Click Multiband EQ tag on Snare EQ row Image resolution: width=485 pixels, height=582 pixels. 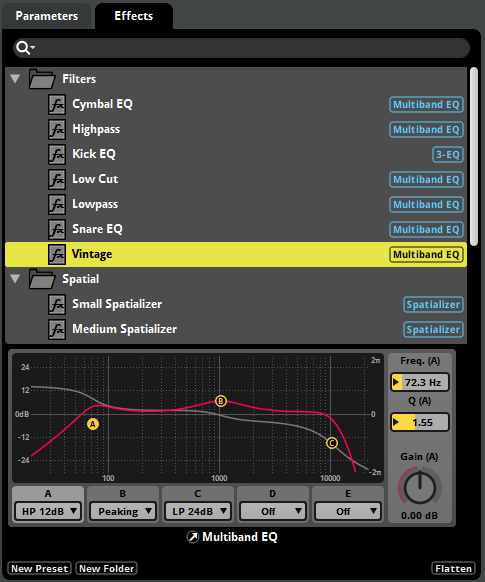tap(426, 229)
